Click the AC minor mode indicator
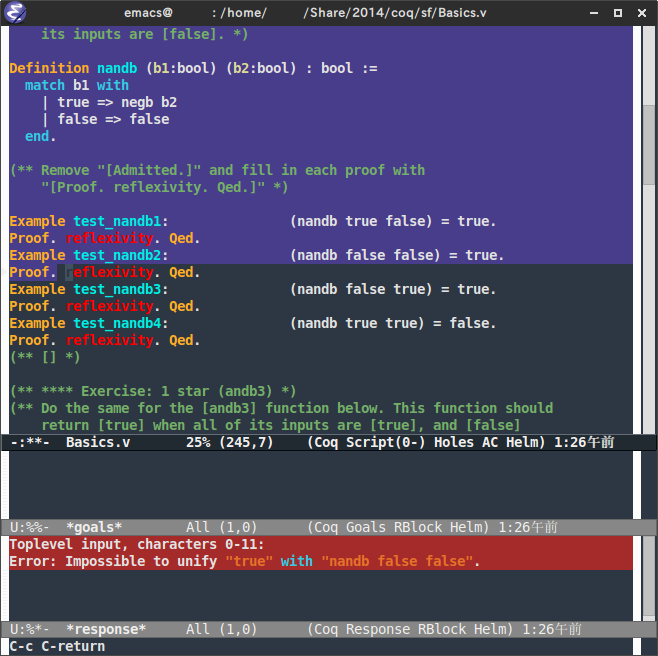This screenshot has width=658, height=656. point(490,442)
